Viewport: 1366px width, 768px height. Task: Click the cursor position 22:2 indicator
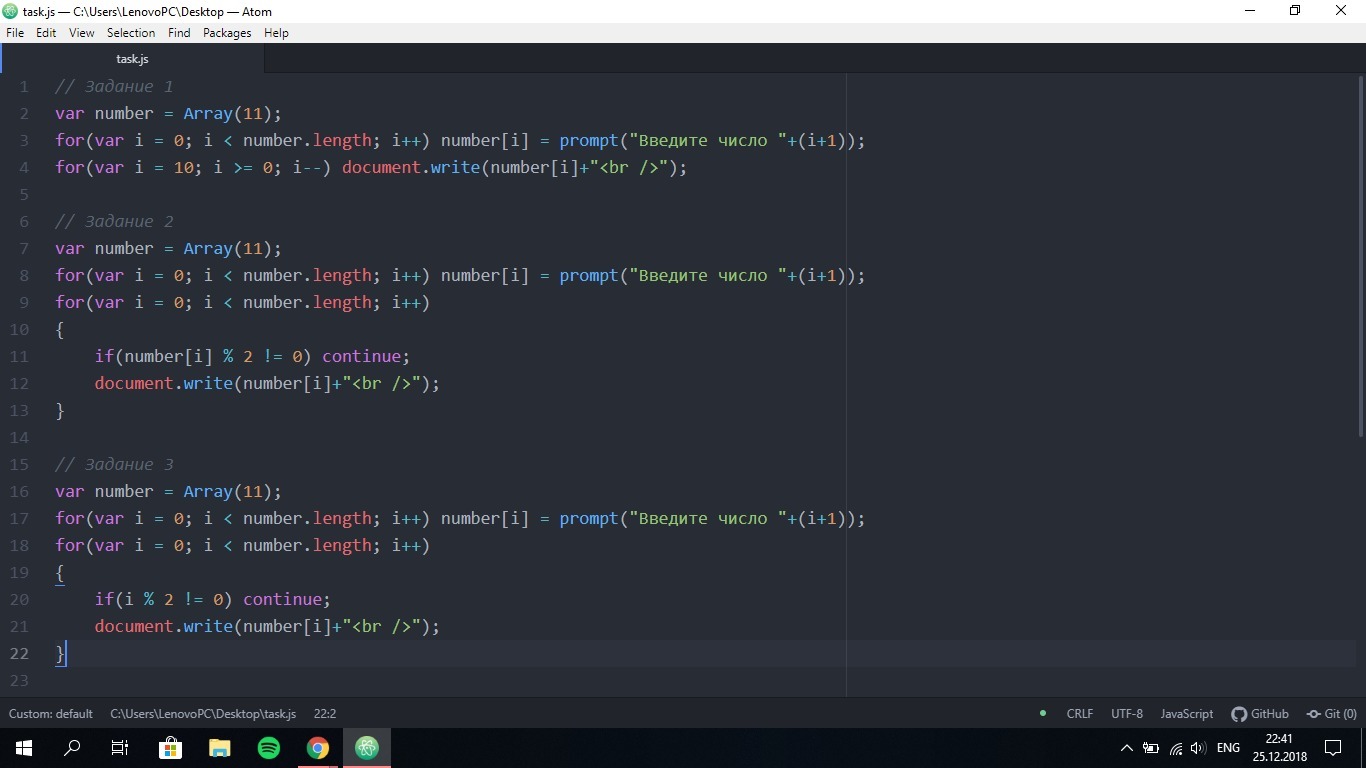coord(325,714)
